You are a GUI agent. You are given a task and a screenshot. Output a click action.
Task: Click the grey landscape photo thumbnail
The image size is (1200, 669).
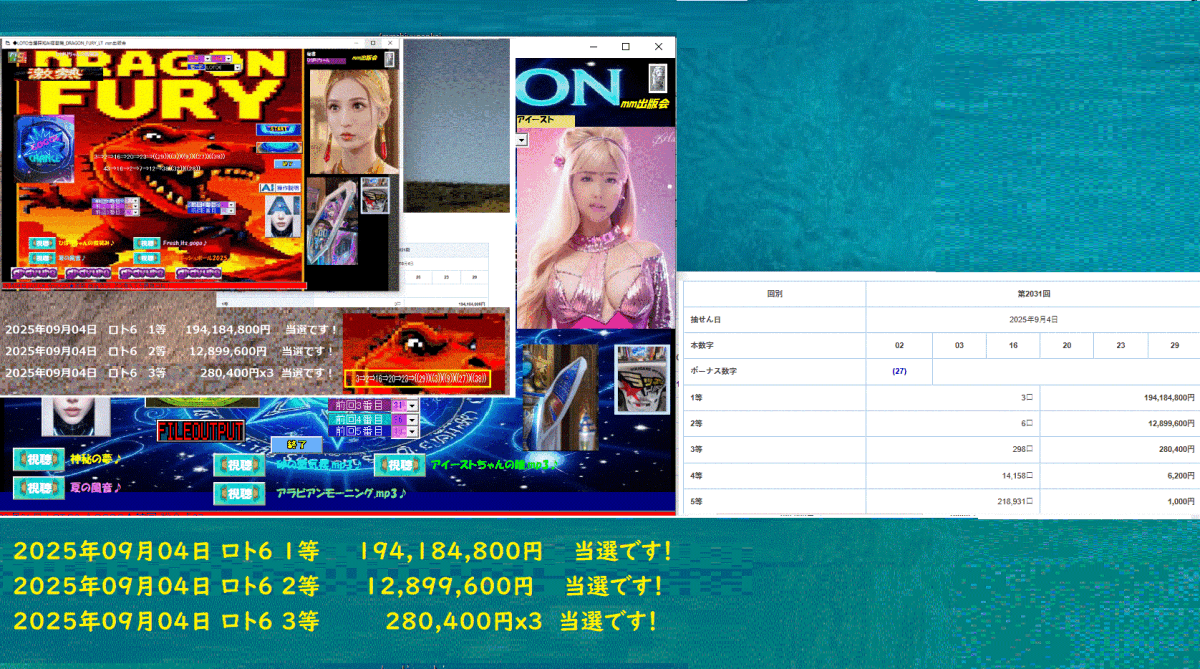(x=456, y=126)
